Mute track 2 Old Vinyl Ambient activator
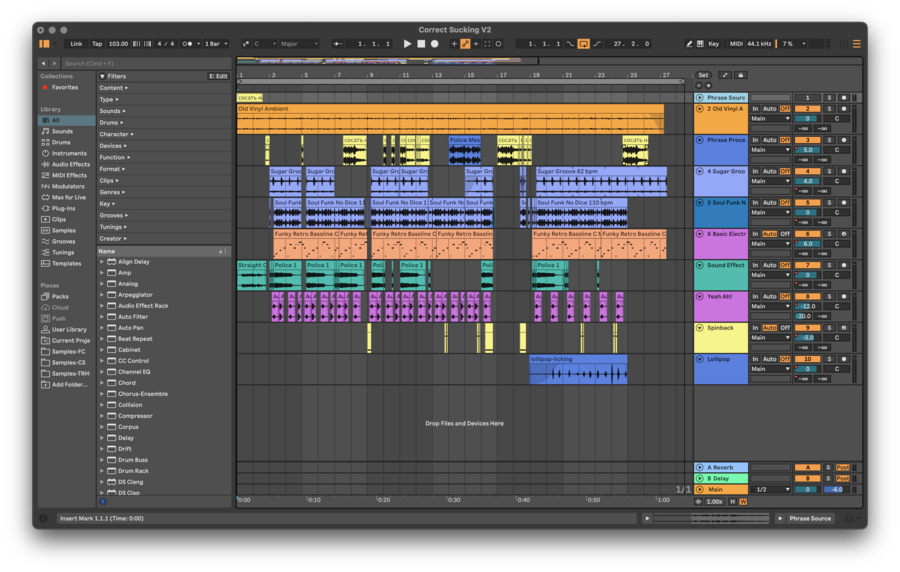This screenshot has width=900, height=572. (807, 108)
